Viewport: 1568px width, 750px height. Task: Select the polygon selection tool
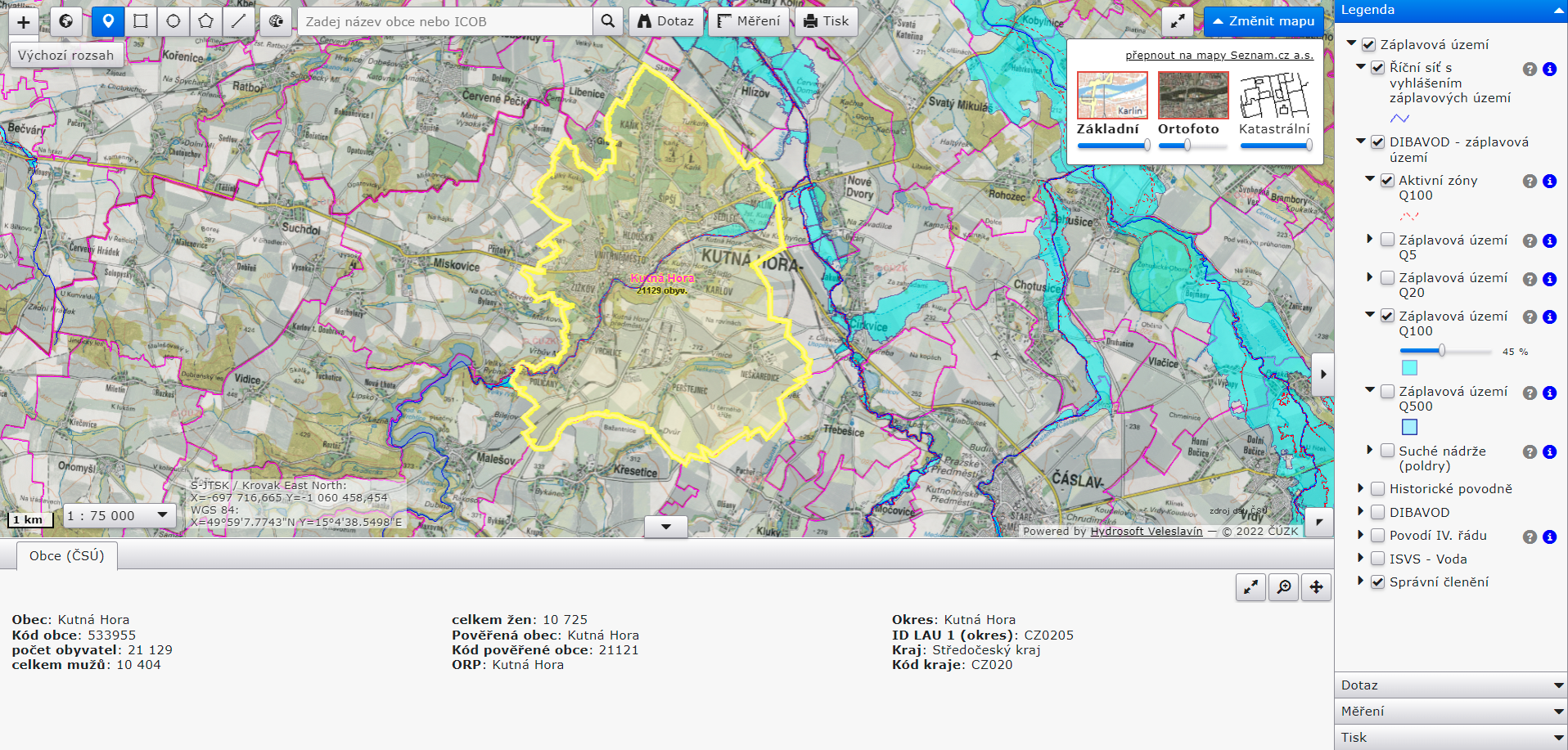point(206,21)
